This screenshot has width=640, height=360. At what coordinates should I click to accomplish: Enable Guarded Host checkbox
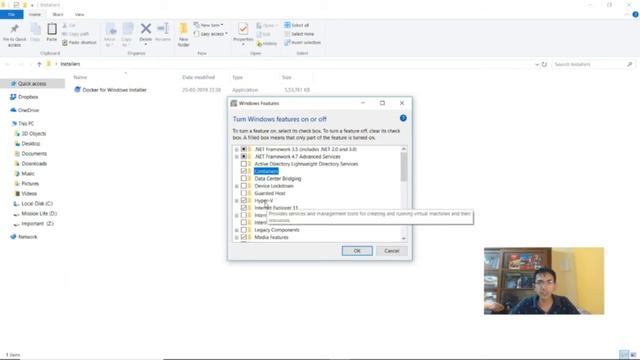click(x=244, y=193)
